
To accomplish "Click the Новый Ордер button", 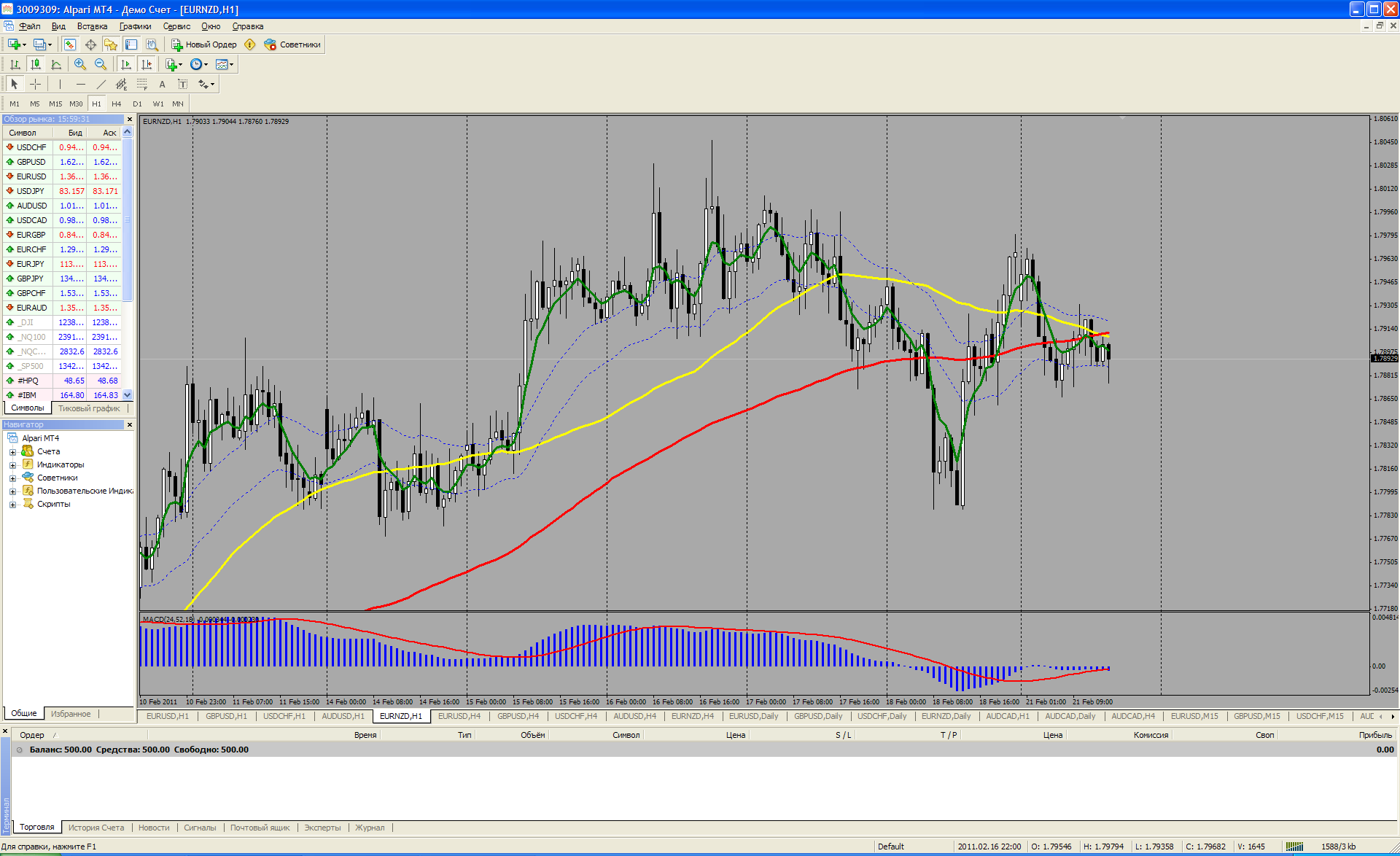I will pos(204,44).
